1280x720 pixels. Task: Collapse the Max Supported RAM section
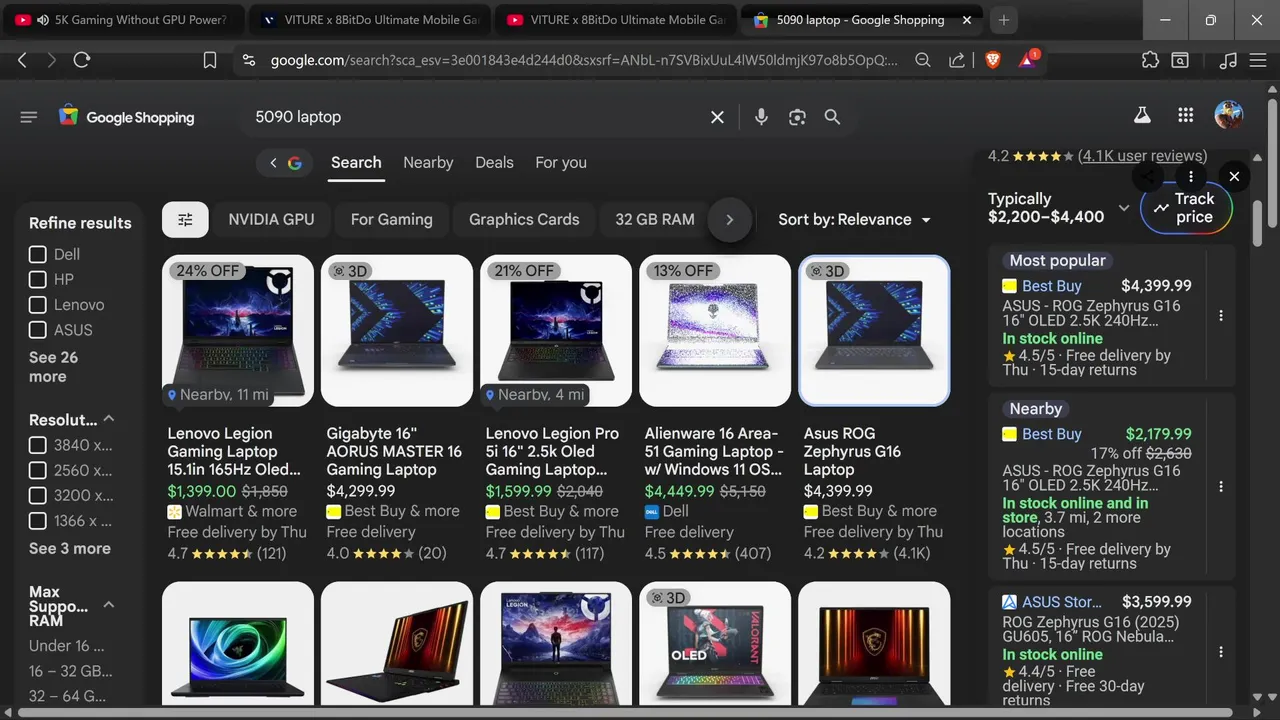(x=109, y=605)
